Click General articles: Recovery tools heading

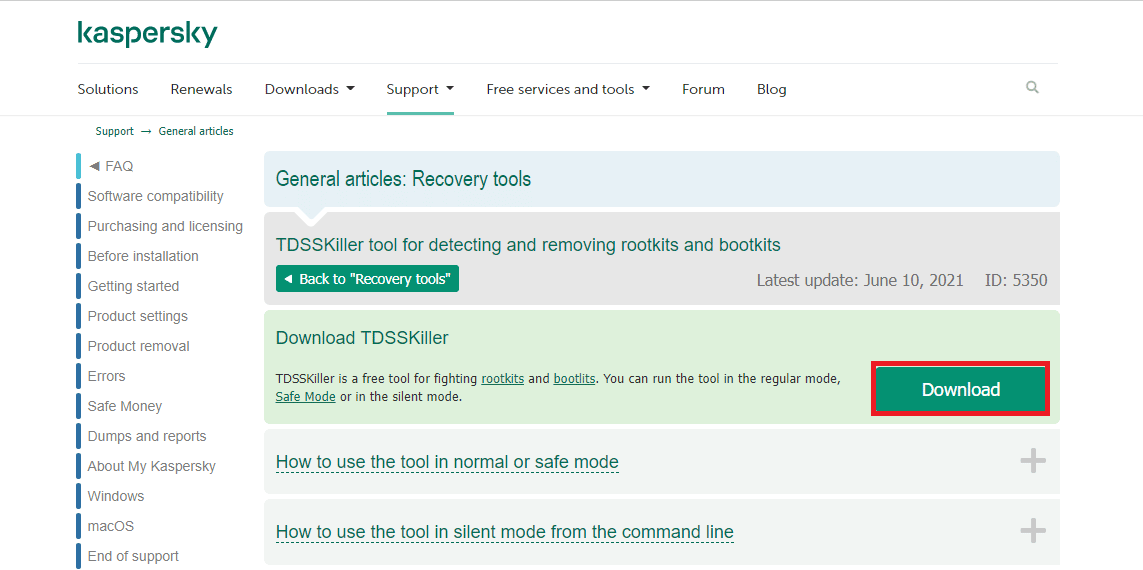click(403, 179)
